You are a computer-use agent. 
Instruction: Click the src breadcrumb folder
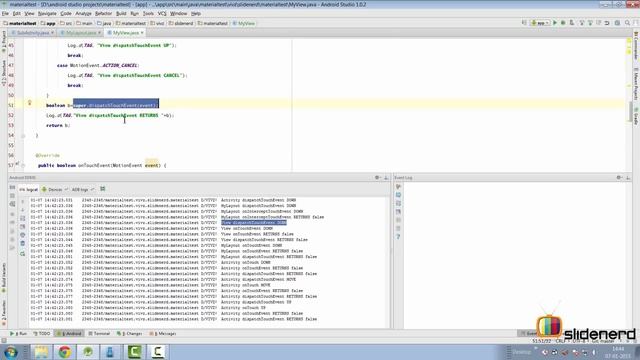66,23
